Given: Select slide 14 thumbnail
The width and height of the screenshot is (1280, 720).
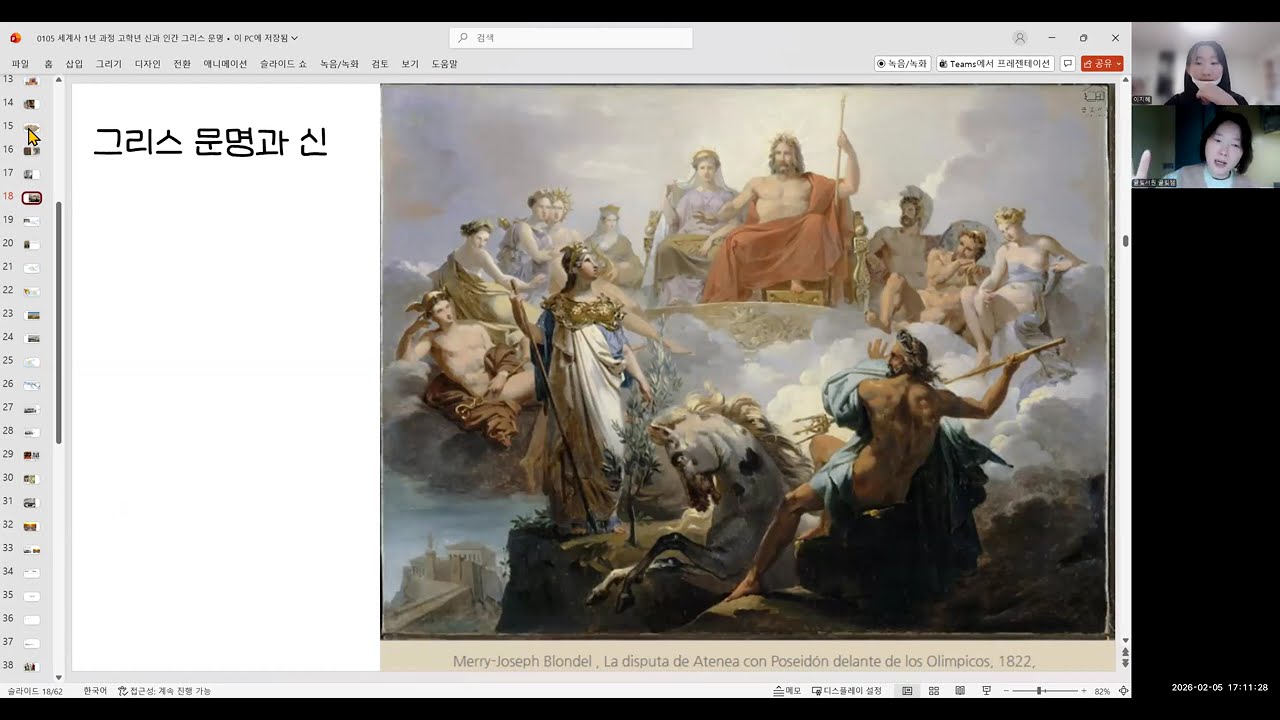Looking at the screenshot, I should pyautogui.click(x=31, y=103).
